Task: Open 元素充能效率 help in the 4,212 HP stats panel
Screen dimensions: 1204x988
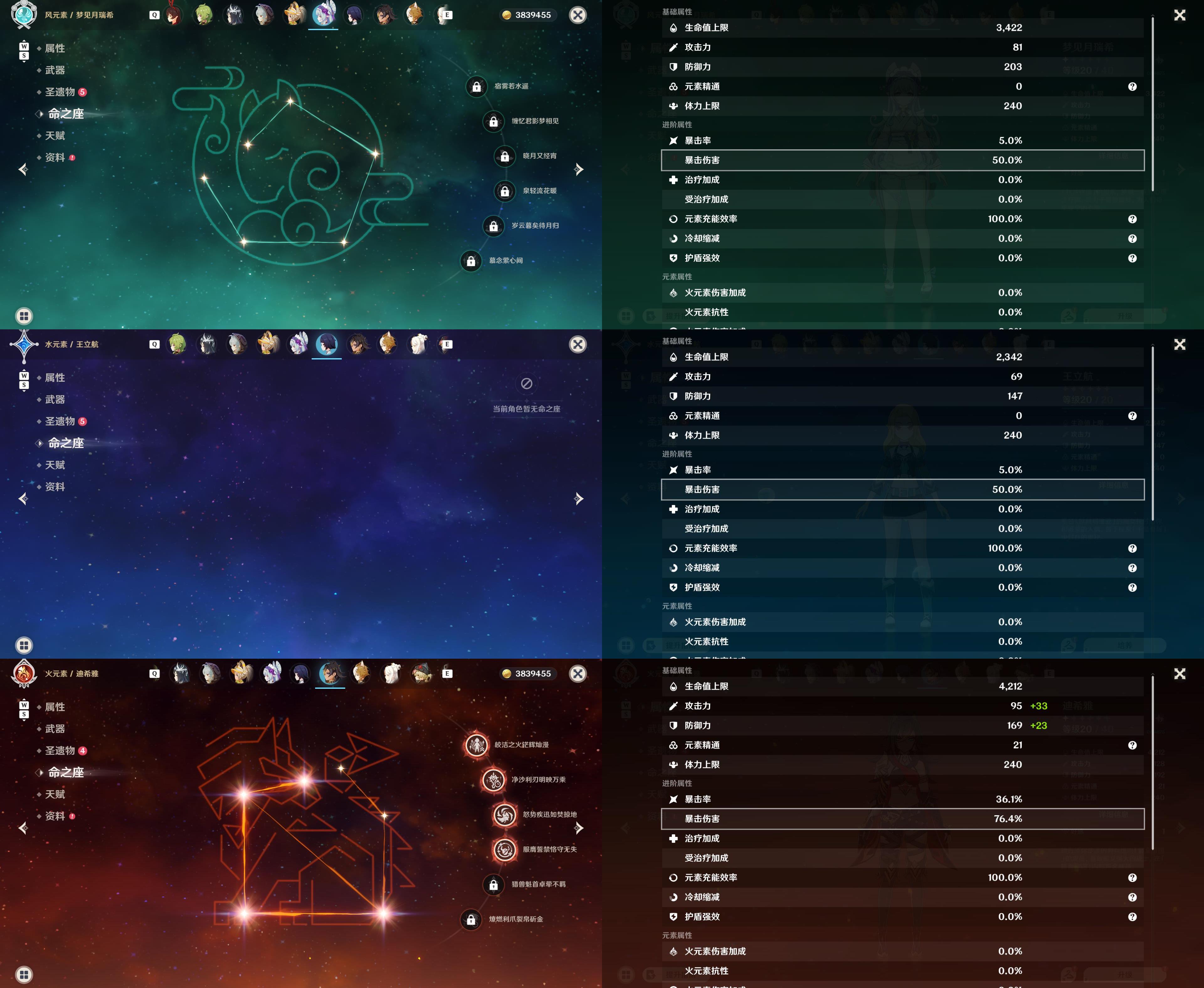Action: click(1132, 878)
